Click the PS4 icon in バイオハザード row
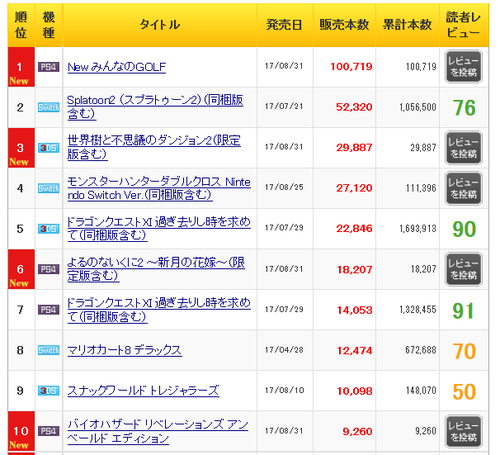The width and height of the screenshot is (500, 455). [49, 431]
